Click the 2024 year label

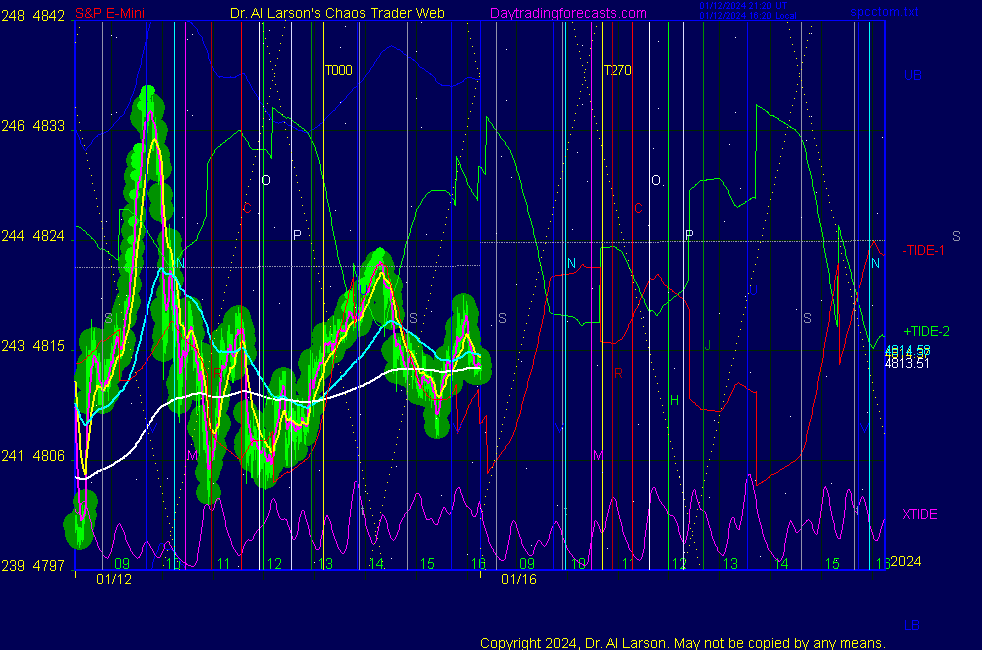(x=905, y=562)
